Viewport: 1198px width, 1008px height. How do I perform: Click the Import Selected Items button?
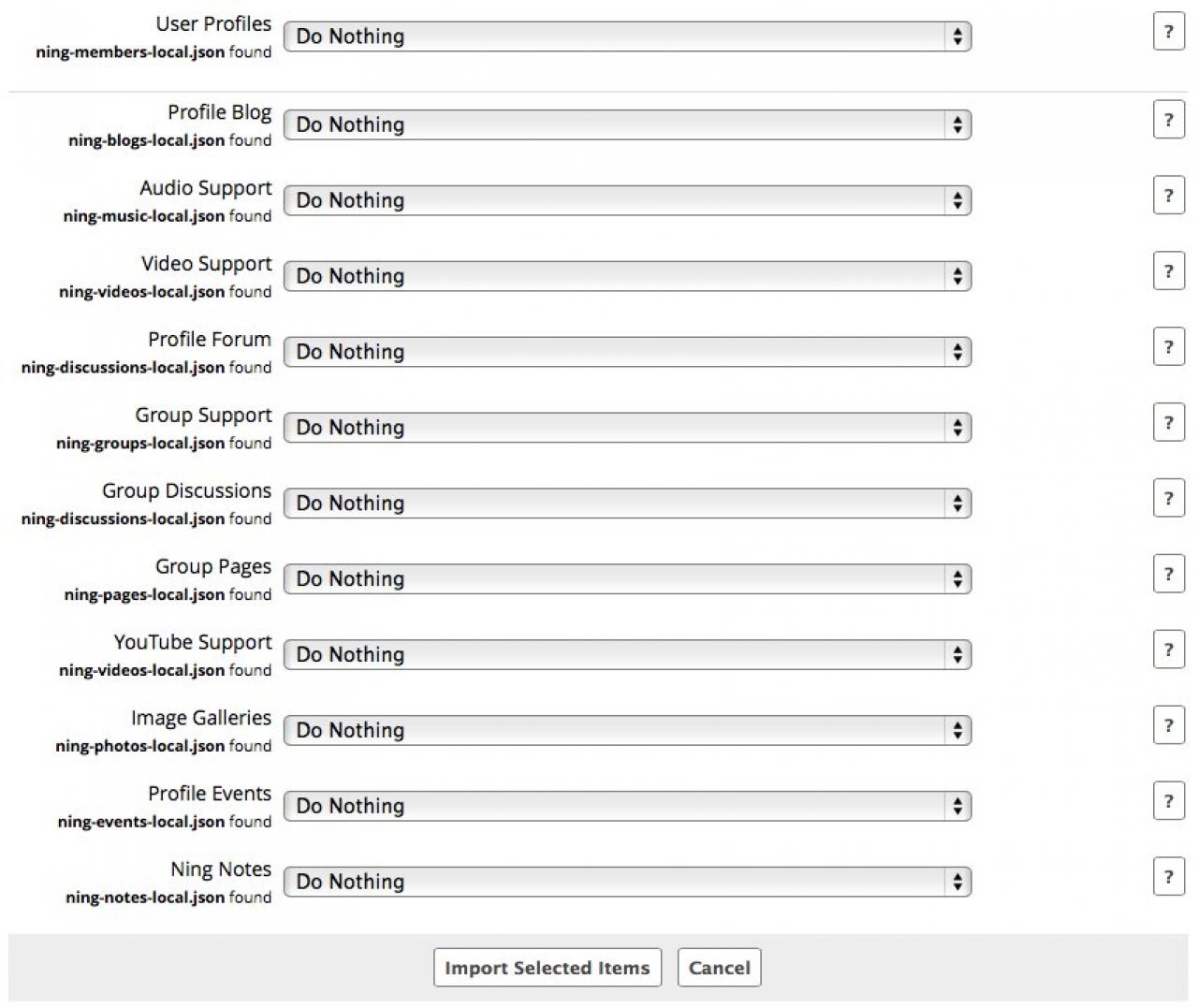click(548, 968)
